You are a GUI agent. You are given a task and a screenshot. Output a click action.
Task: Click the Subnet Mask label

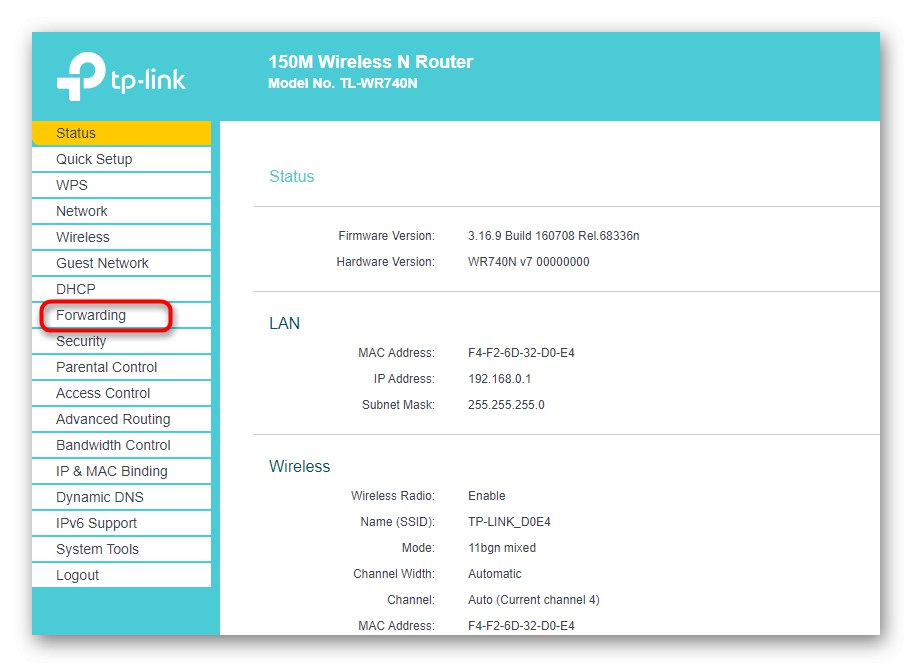(398, 405)
